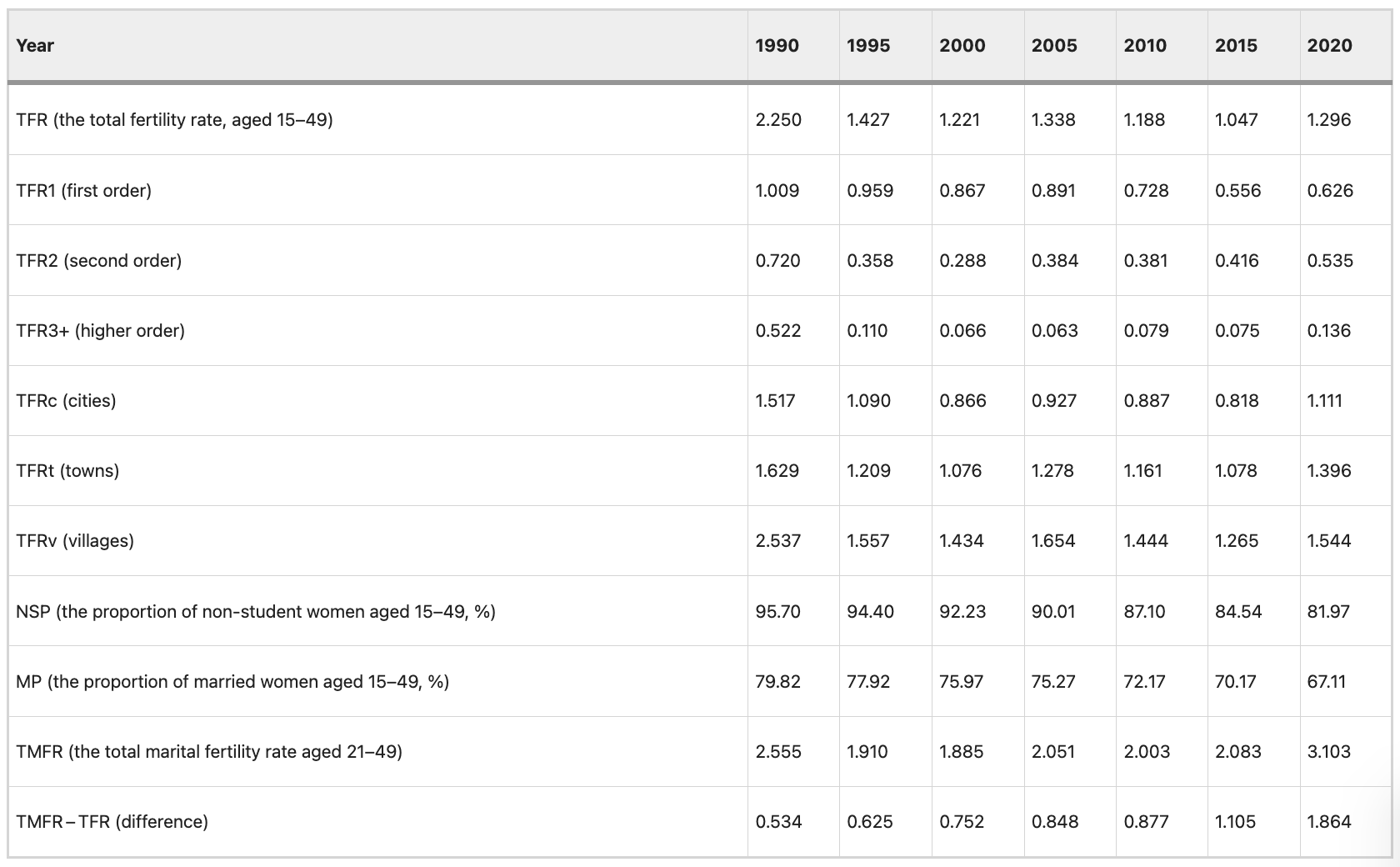The width and height of the screenshot is (1400, 867).
Task: Select NSP value 90.01
Action: tap(1053, 612)
